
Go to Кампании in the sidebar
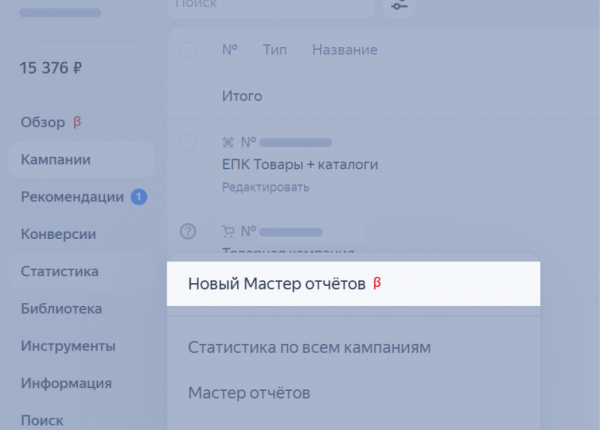pos(56,159)
